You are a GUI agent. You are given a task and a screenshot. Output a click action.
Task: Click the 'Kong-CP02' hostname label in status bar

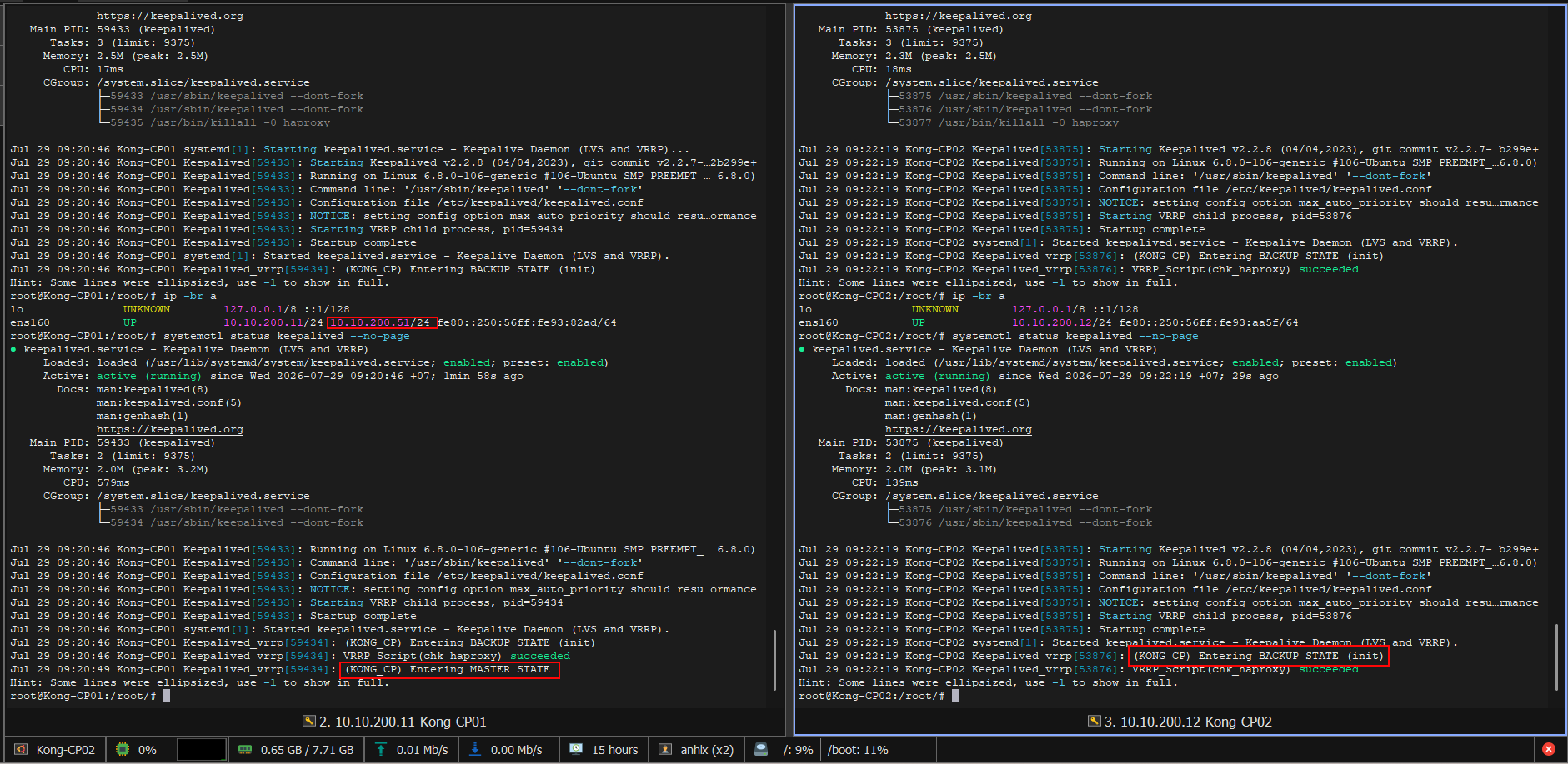tap(66, 750)
